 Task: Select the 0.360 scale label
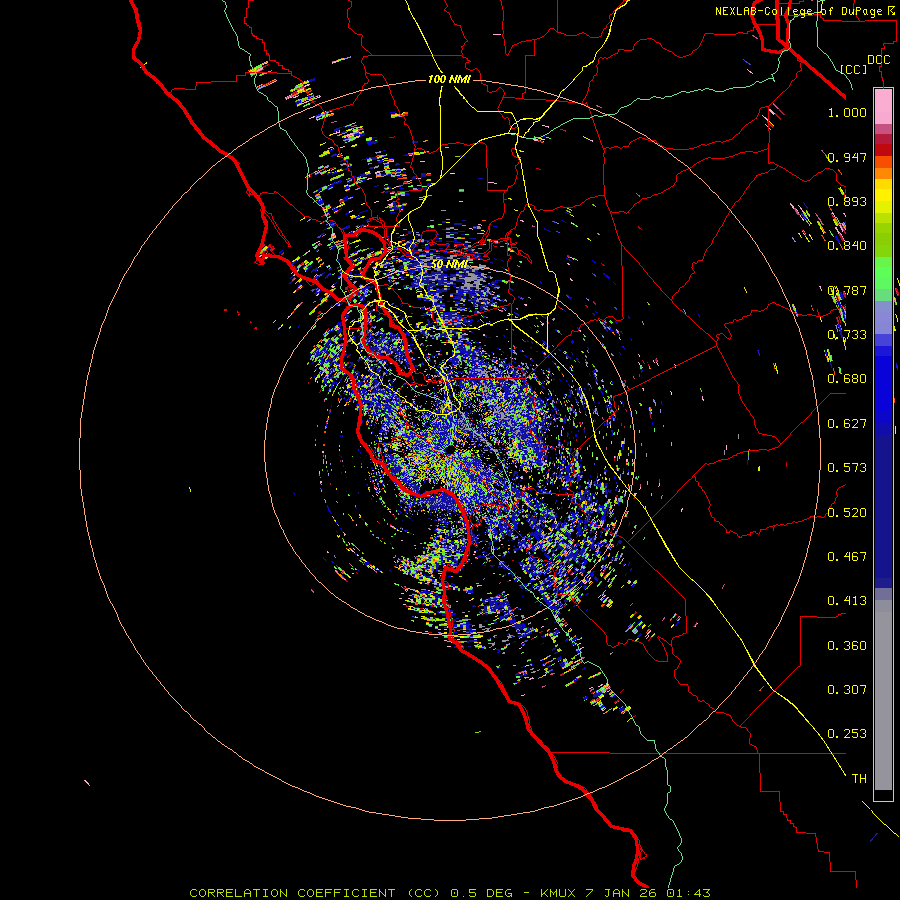pos(847,646)
